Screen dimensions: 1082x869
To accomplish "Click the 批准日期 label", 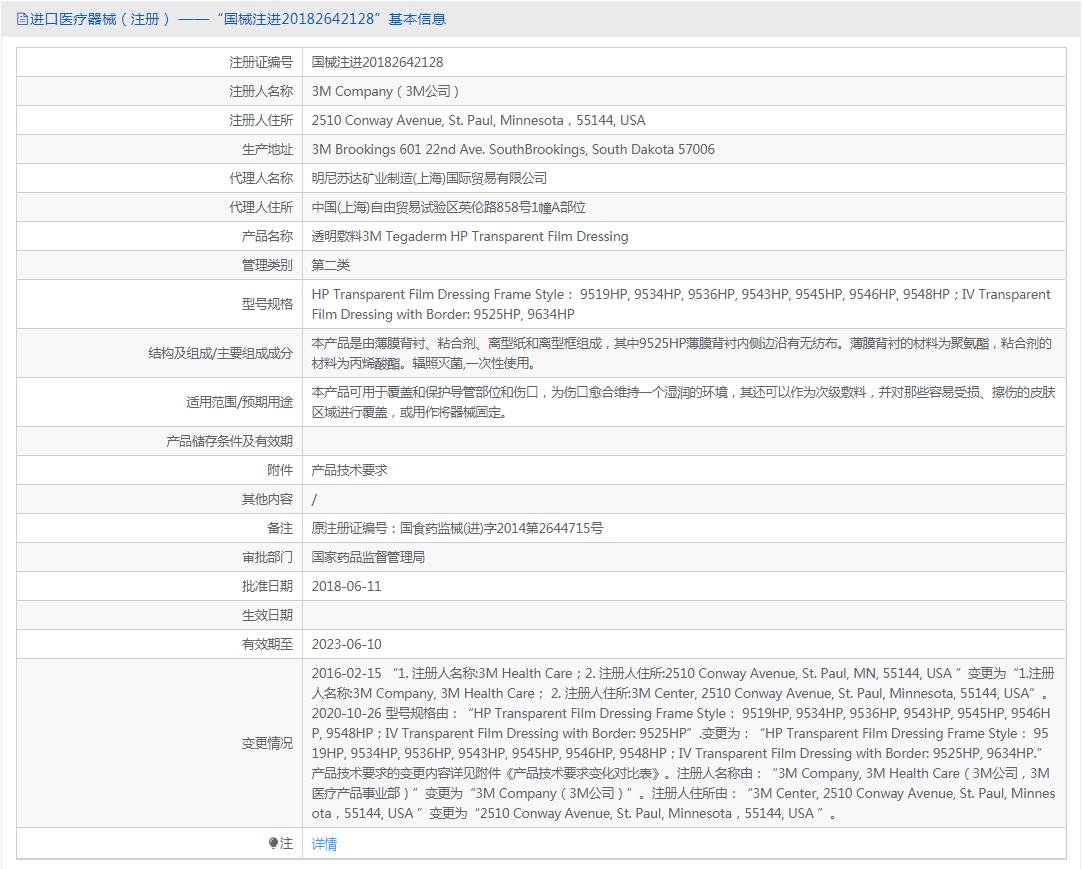I will [267, 586].
